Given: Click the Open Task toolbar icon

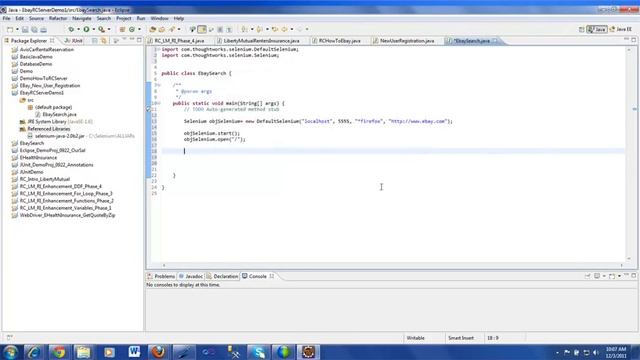Looking at the screenshot, I should click(x=162, y=29).
